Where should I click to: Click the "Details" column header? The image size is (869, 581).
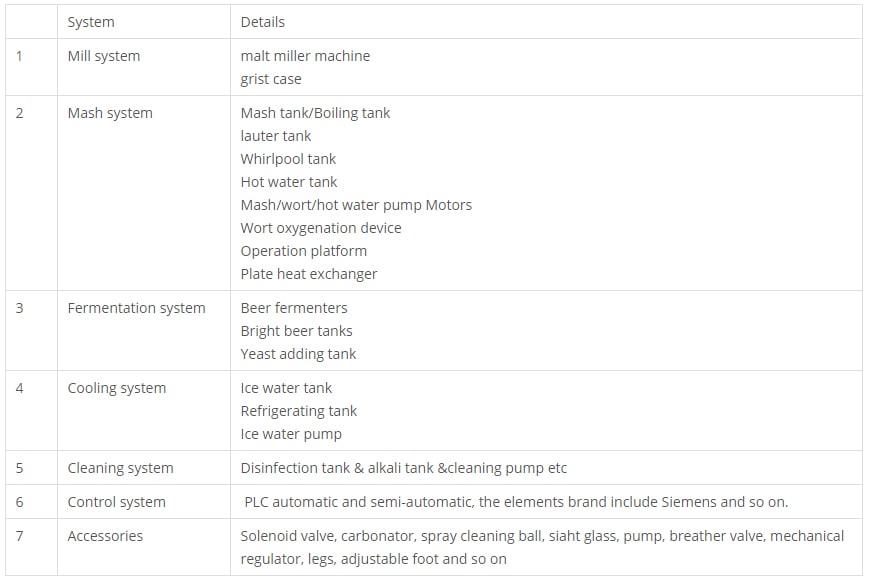[263, 22]
